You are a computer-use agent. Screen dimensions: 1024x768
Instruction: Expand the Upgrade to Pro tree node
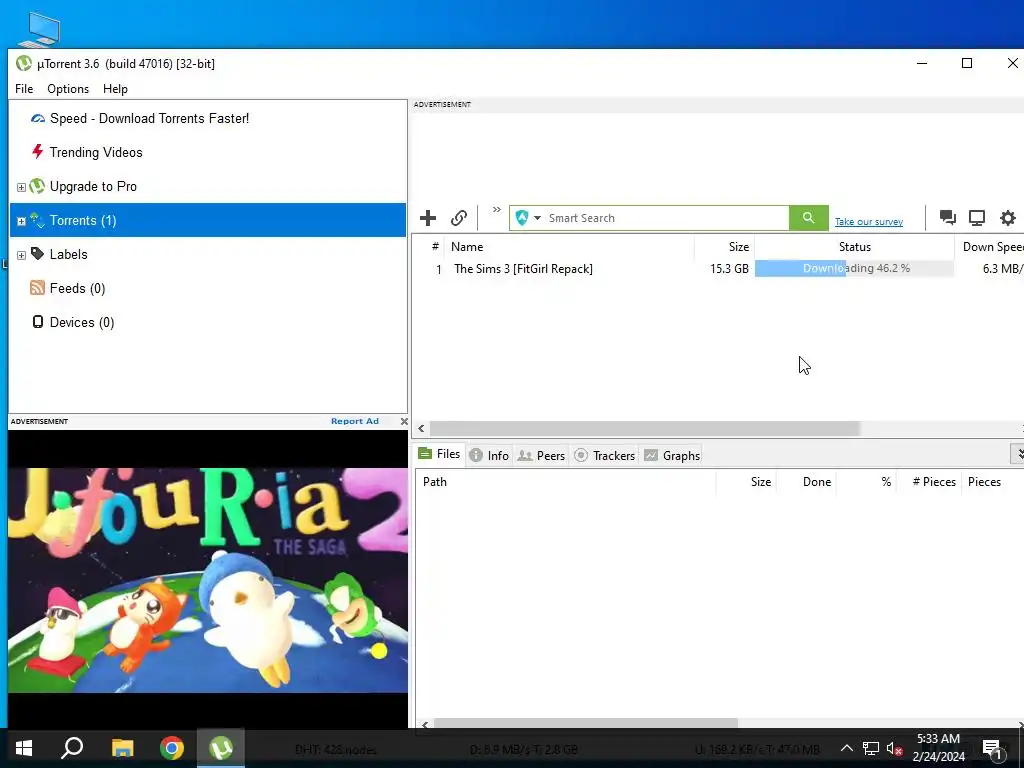(21, 187)
